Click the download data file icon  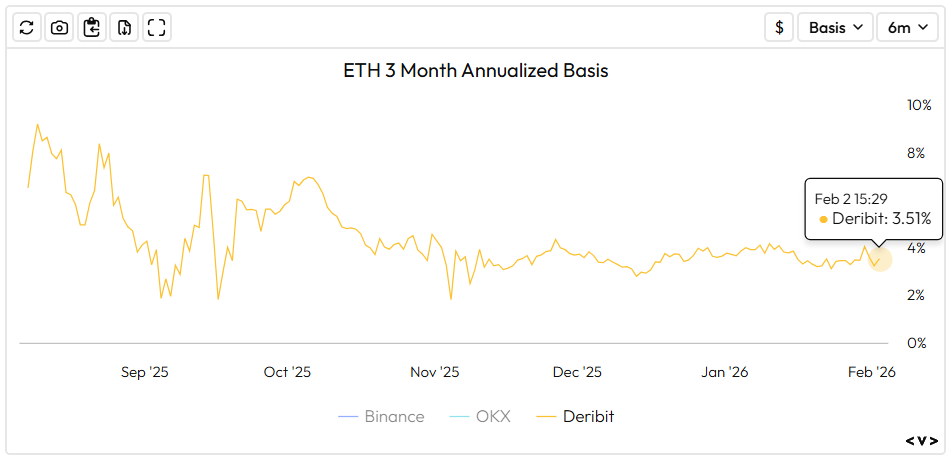[x=124, y=27]
